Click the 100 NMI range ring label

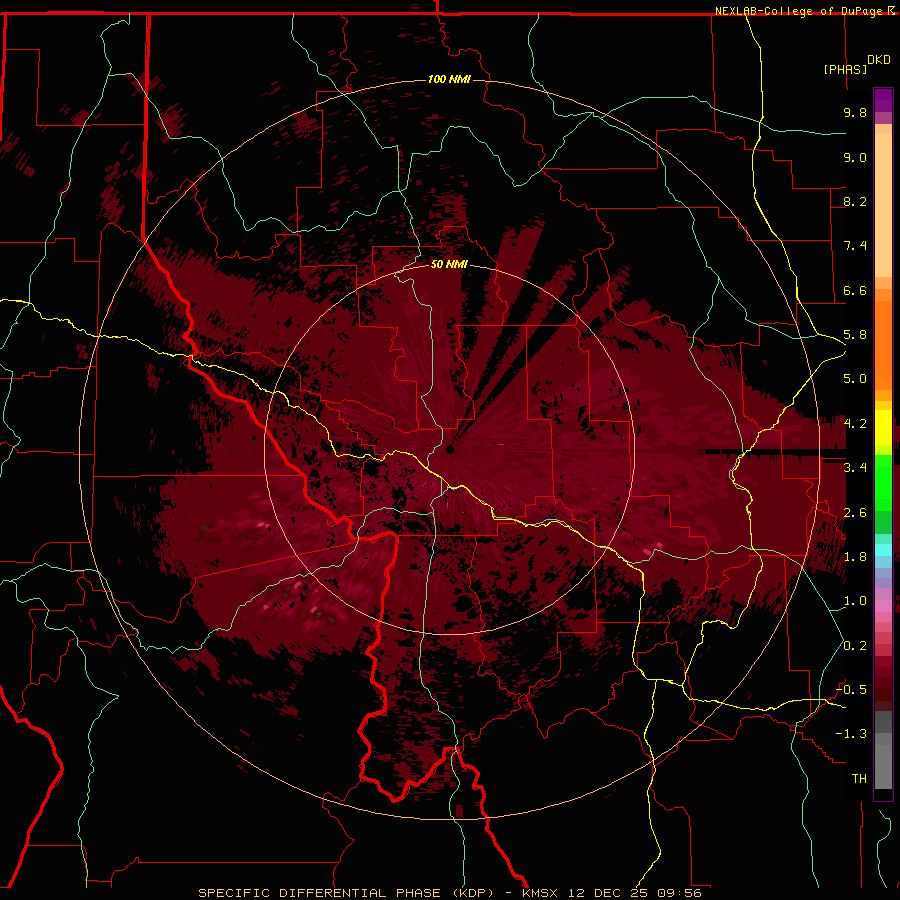pyautogui.click(x=449, y=79)
